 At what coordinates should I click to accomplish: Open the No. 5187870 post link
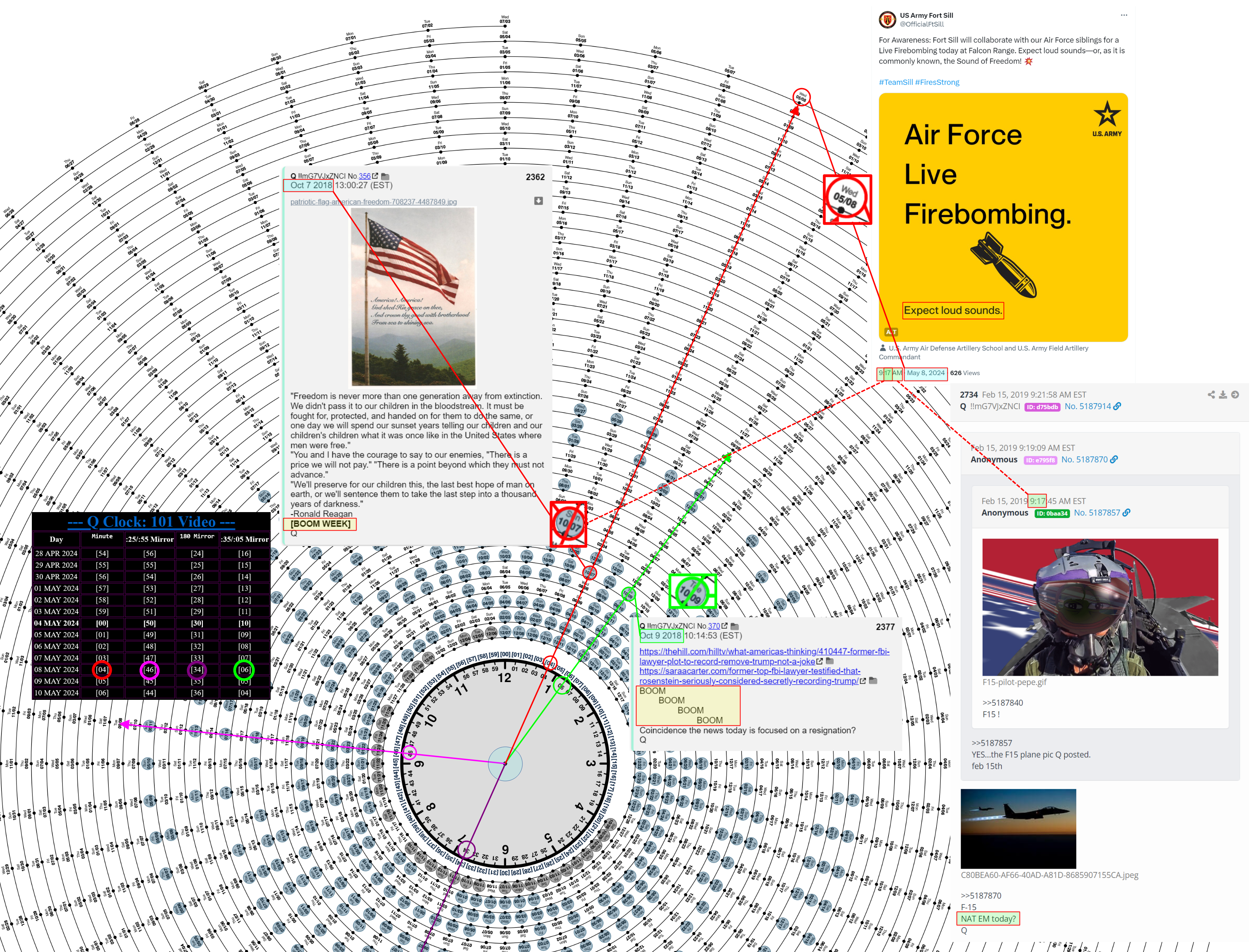pyautogui.click(x=1084, y=460)
